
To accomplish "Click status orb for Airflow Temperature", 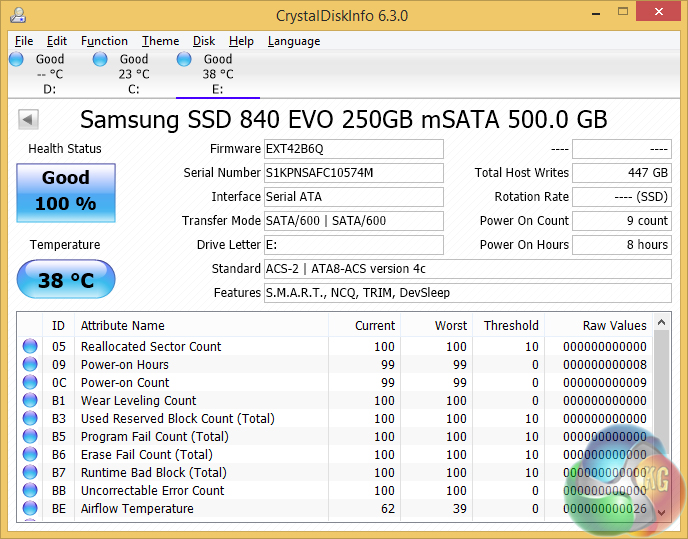I will click(x=30, y=509).
